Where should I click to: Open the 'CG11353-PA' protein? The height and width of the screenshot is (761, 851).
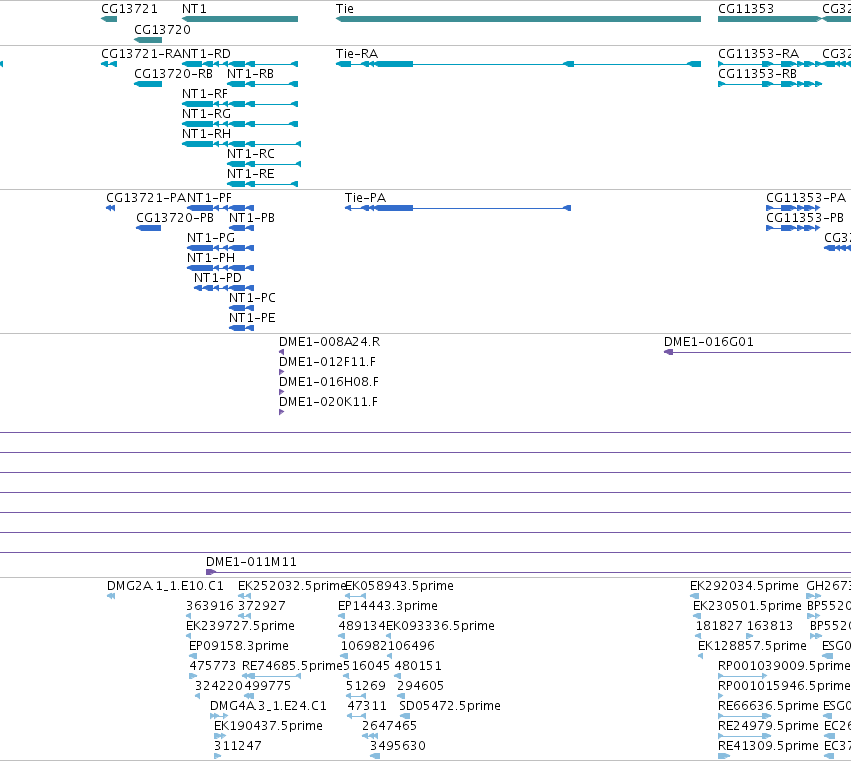(793, 208)
